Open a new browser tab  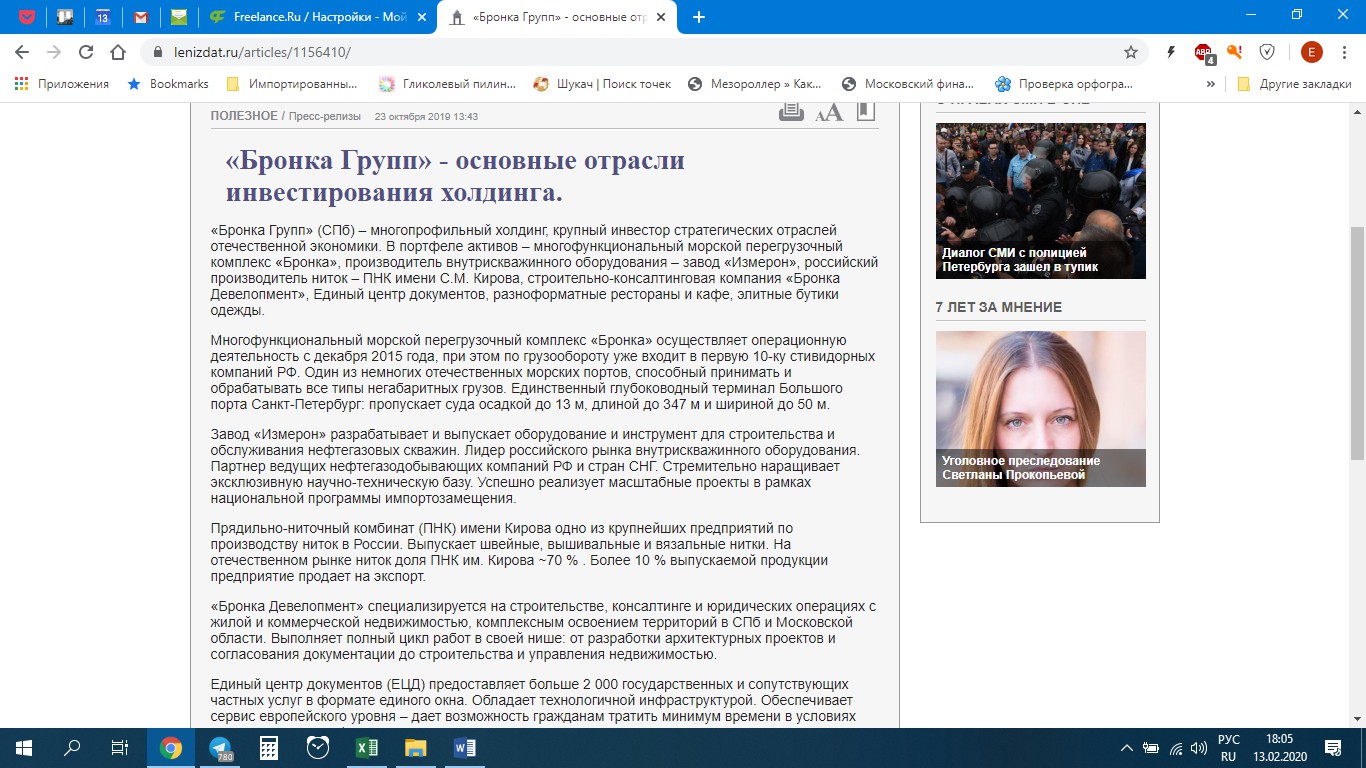pyautogui.click(x=699, y=17)
